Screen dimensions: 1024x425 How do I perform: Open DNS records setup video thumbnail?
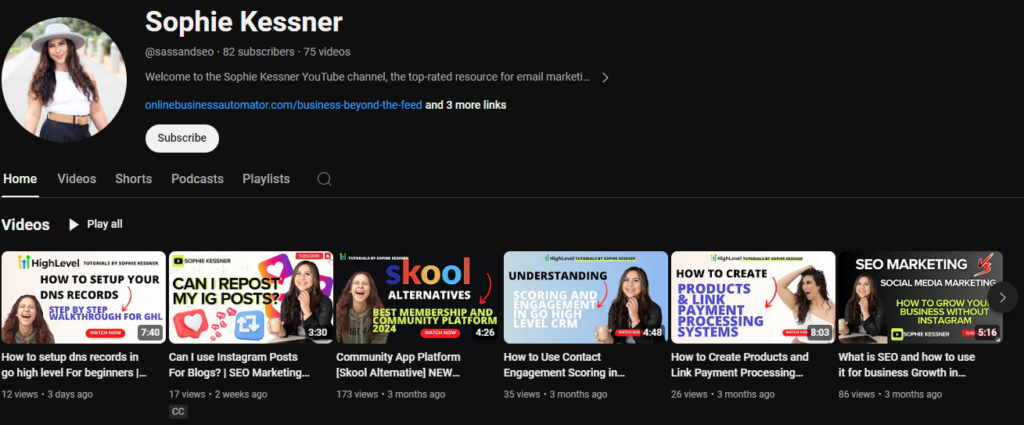coord(84,297)
